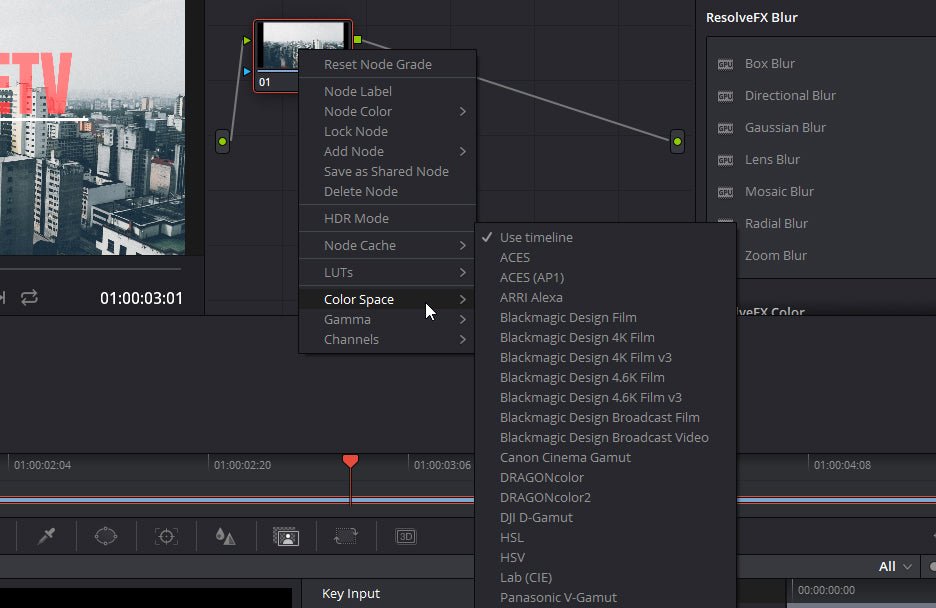Select Zoom Blur effect

pyautogui.click(x=775, y=255)
